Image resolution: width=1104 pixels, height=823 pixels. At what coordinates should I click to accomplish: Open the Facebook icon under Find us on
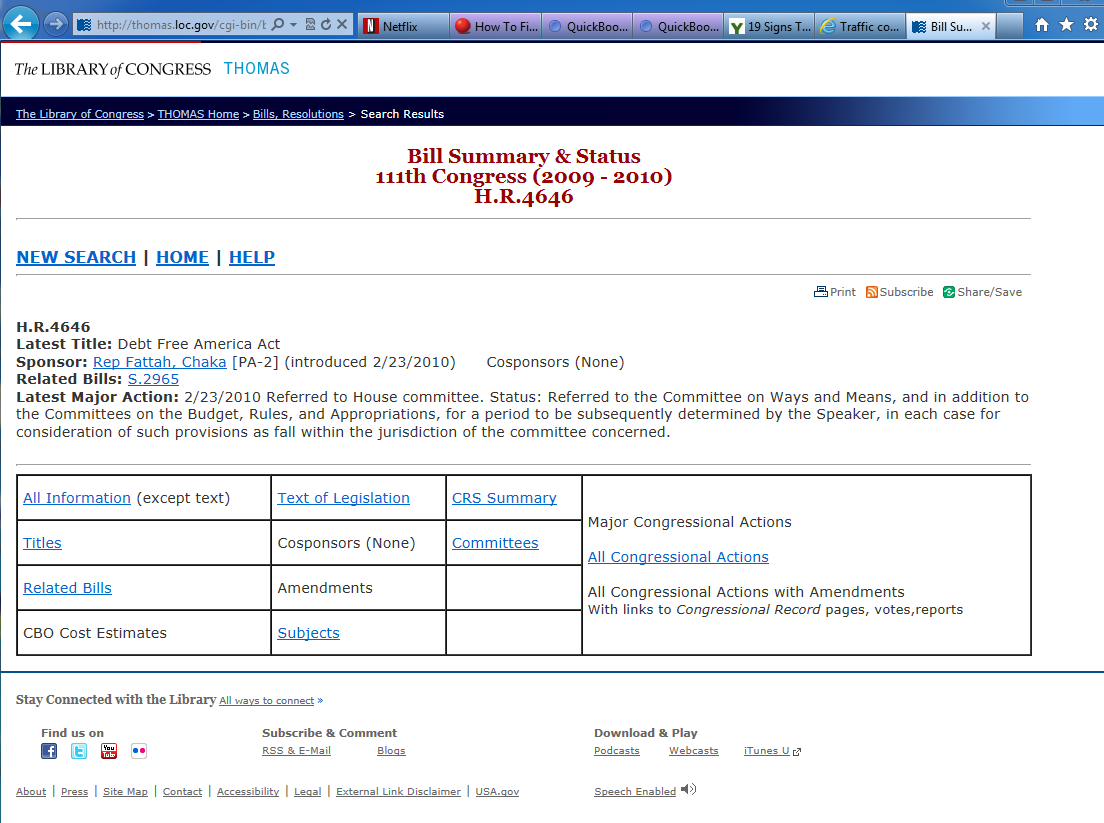[49, 751]
